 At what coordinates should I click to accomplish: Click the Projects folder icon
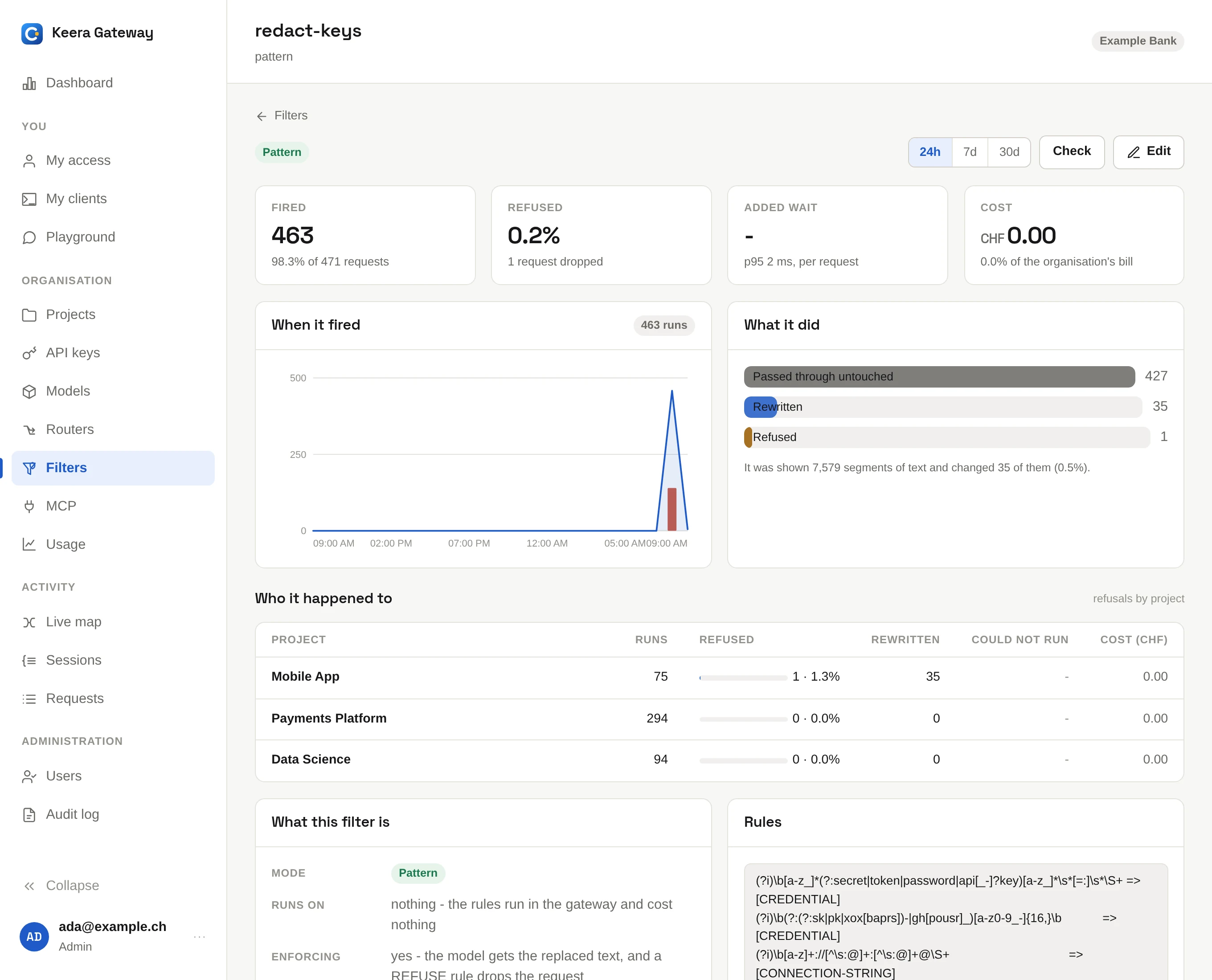pos(29,315)
